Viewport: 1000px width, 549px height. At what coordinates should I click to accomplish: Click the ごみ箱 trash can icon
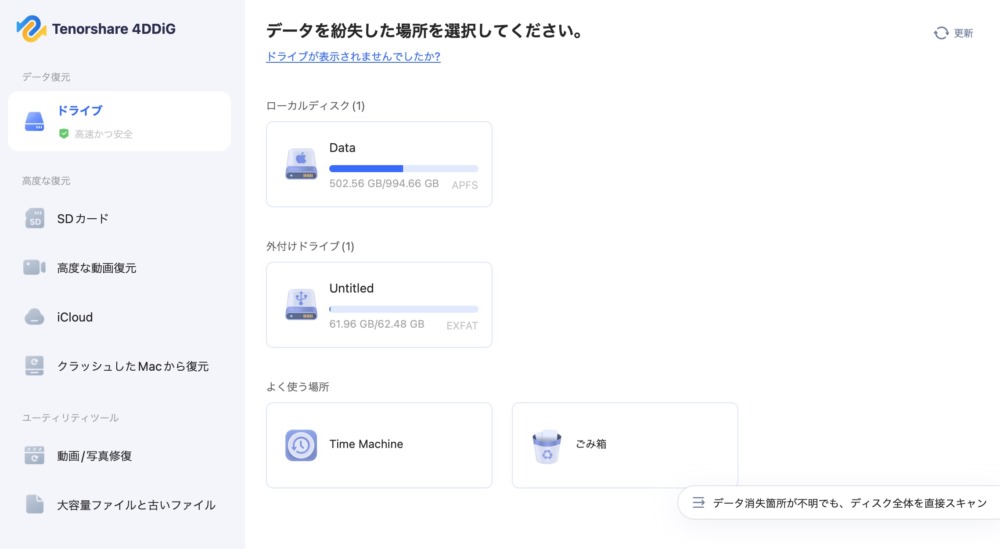pos(547,446)
